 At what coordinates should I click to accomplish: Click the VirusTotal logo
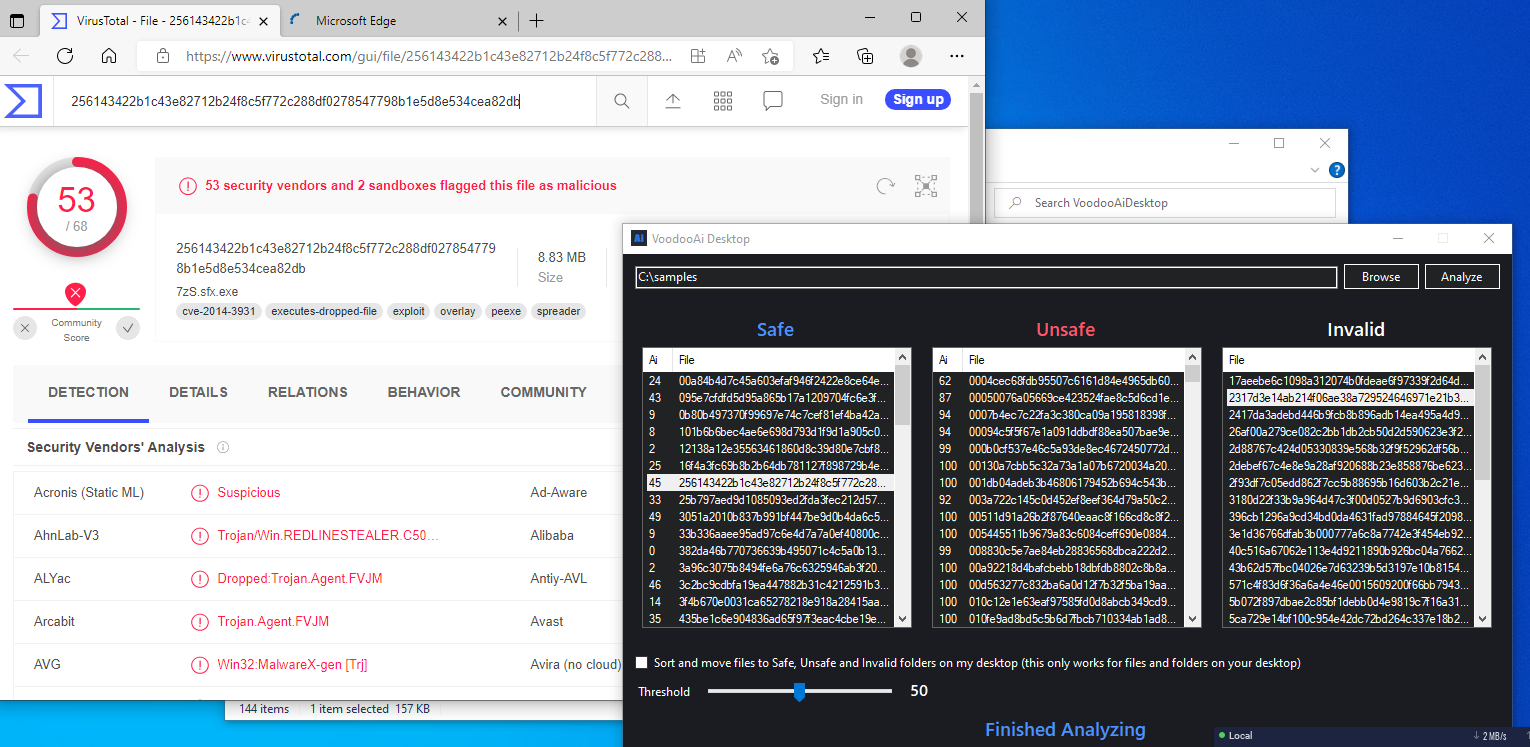click(21, 101)
